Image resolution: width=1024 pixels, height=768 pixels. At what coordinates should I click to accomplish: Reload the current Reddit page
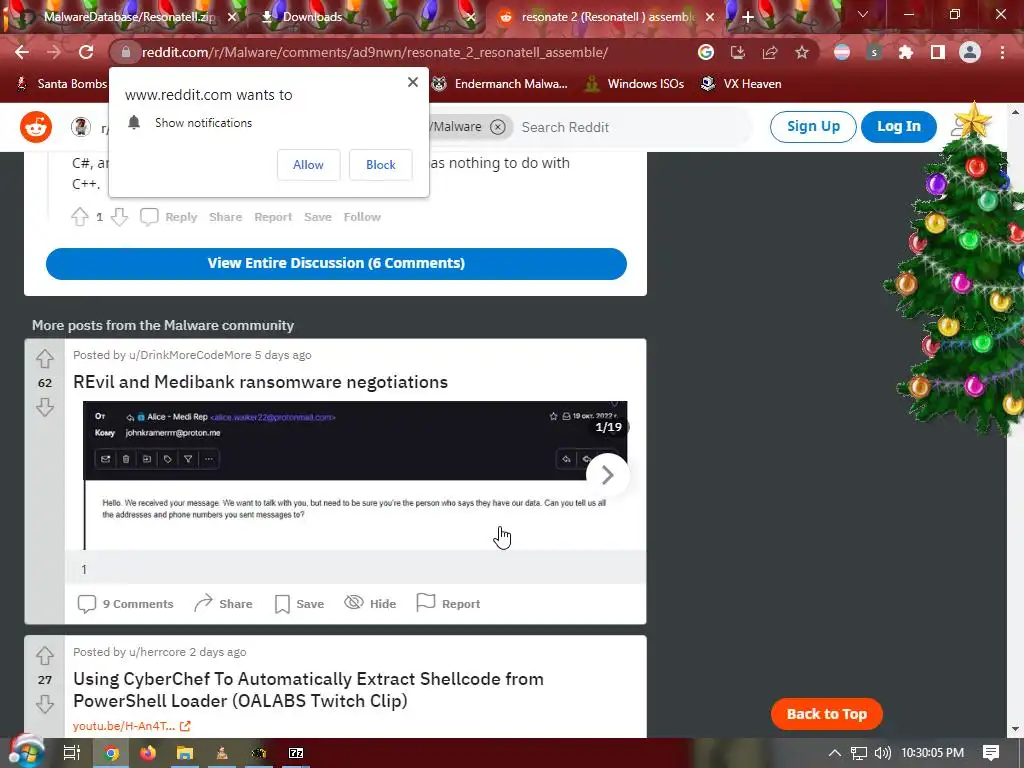pos(86,52)
